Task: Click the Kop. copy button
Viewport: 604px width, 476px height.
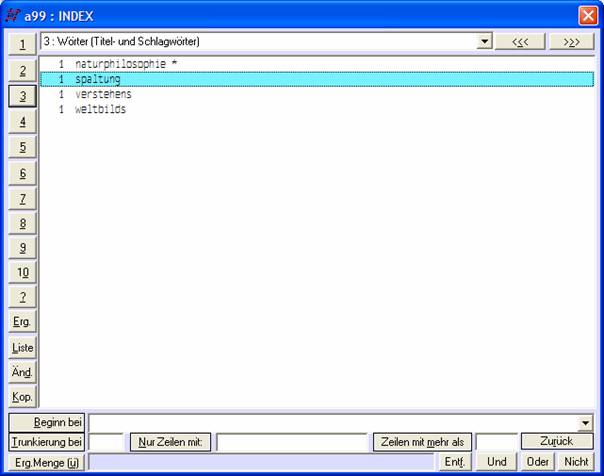Action: [23, 396]
